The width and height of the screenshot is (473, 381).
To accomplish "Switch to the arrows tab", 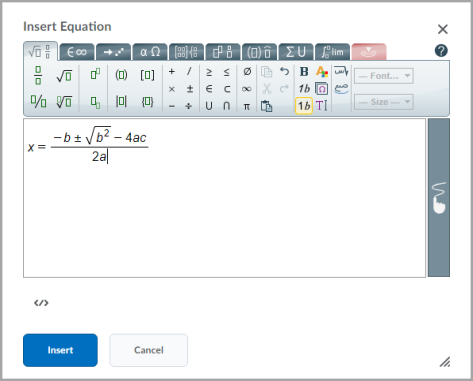I will (x=113, y=52).
